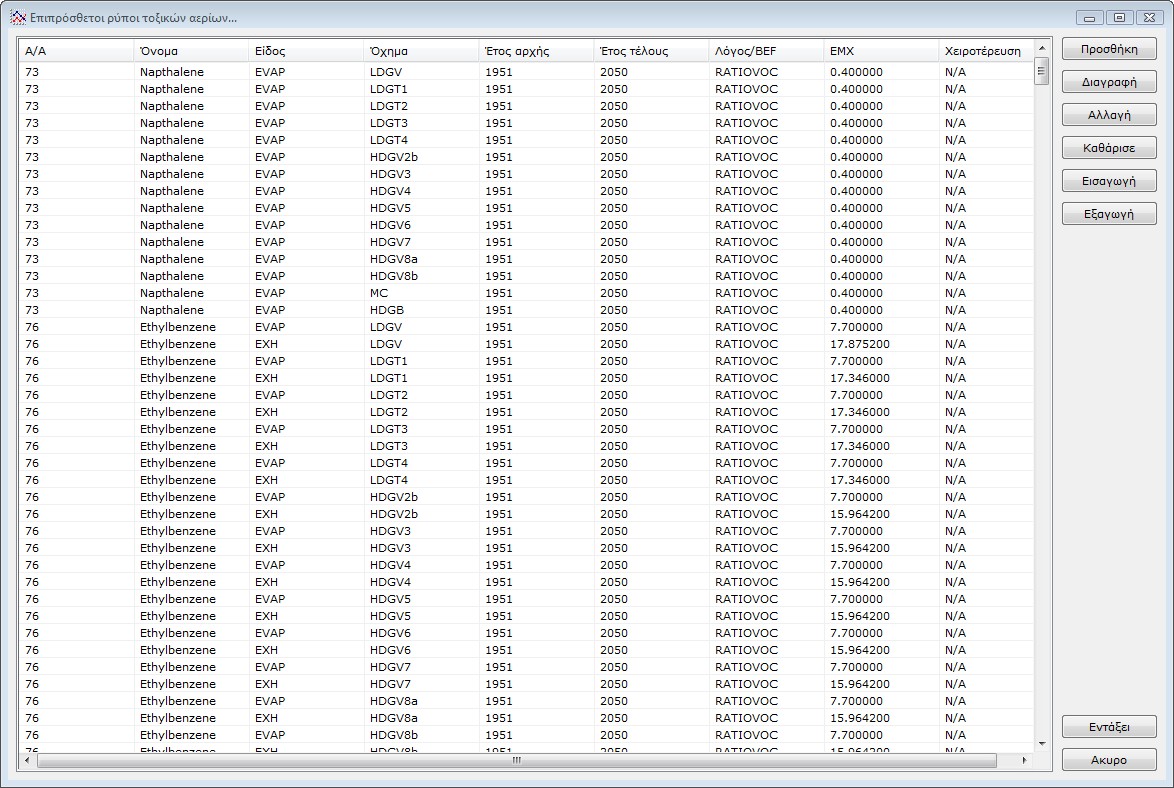Click the application icon in the title bar

[16, 17]
